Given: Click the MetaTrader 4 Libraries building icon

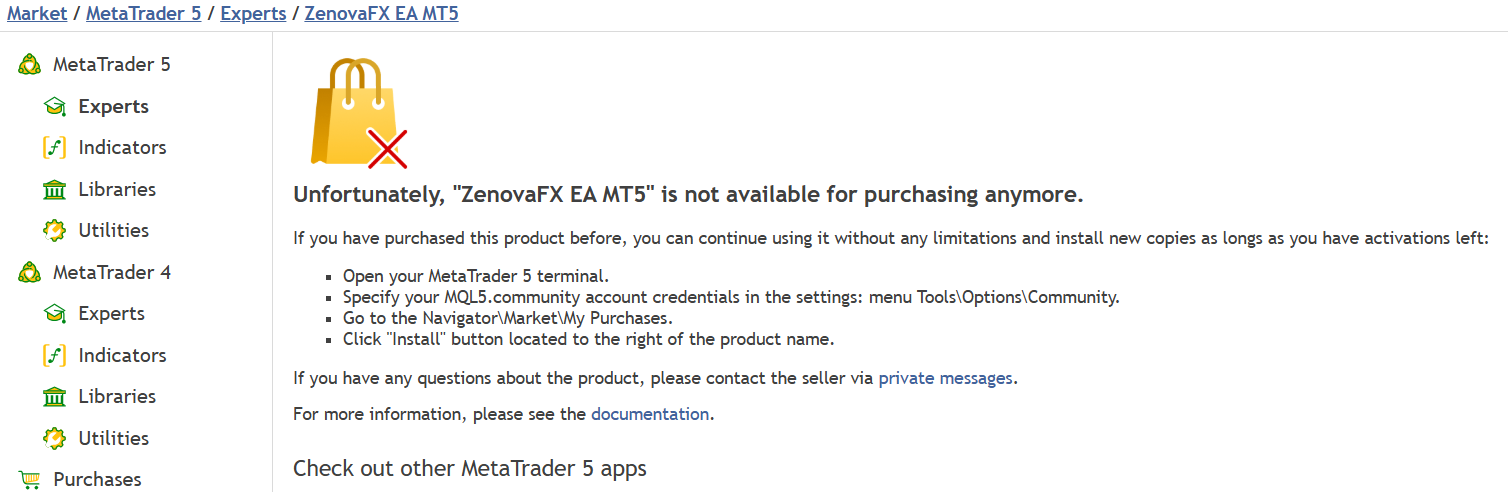Looking at the screenshot, I should pyautogui.click(x=54, y=397).
